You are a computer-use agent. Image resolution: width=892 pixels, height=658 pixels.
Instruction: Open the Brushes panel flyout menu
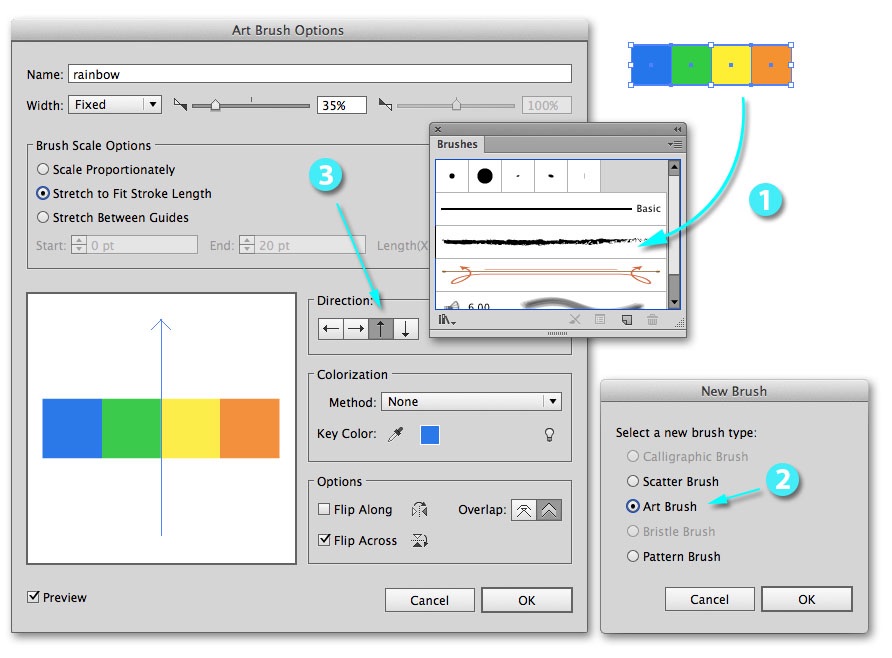point(674,145)
